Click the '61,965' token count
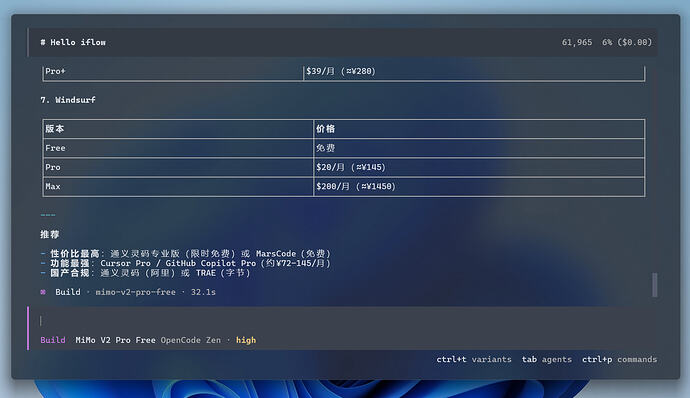 coord(577,42)
